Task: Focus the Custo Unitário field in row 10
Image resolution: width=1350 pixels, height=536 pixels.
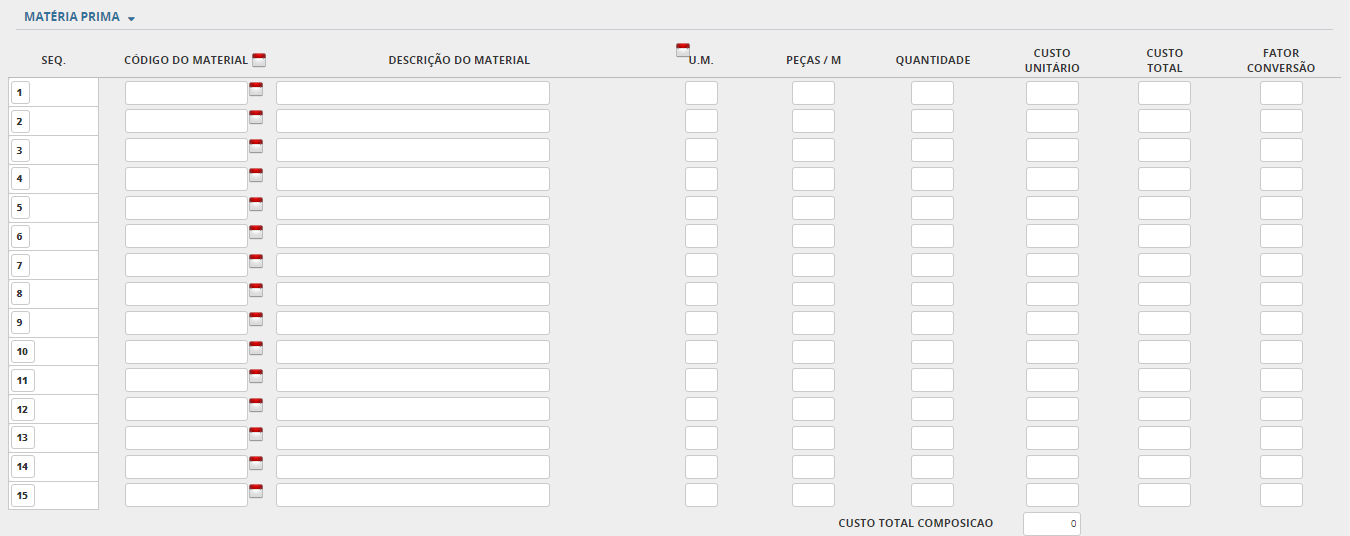Action: click(x=1052, y=352)
